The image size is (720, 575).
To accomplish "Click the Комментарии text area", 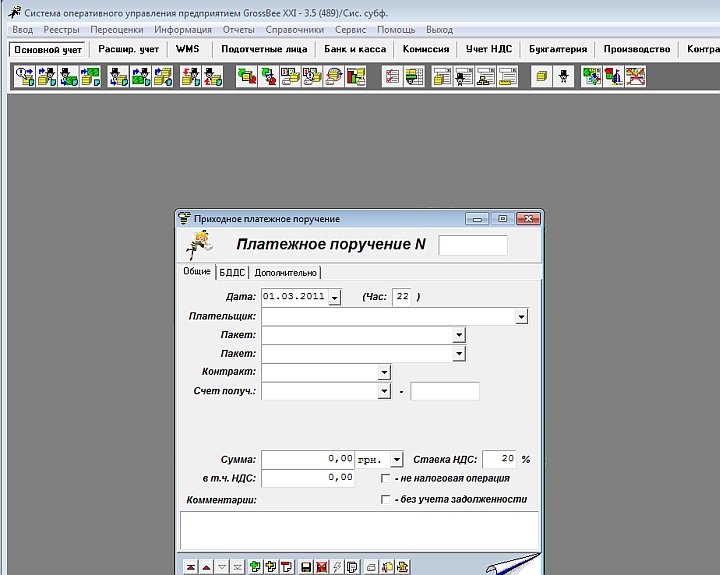I will (358, 530).
